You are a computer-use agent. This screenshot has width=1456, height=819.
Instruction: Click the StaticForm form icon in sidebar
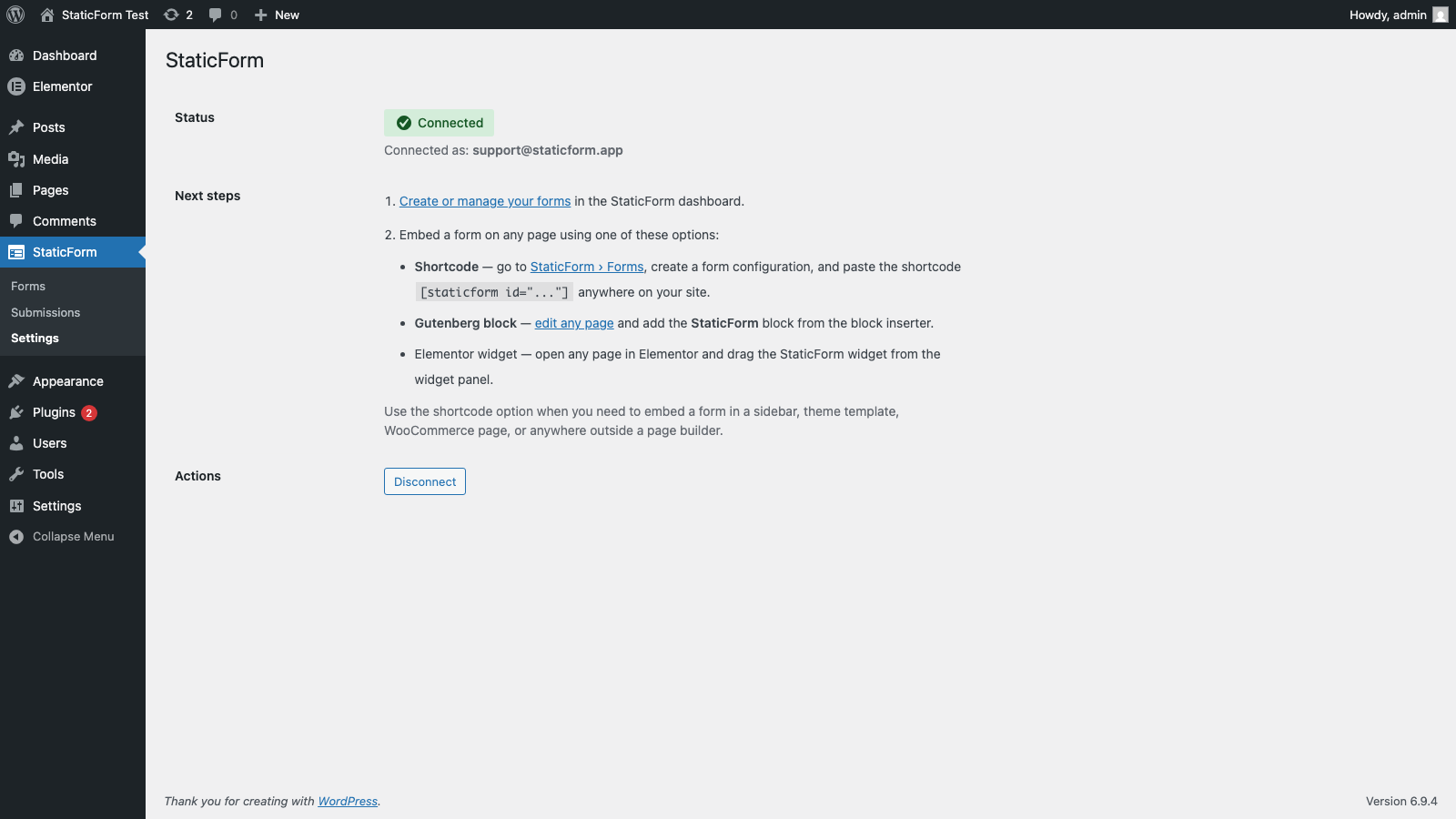coord(16,252)
